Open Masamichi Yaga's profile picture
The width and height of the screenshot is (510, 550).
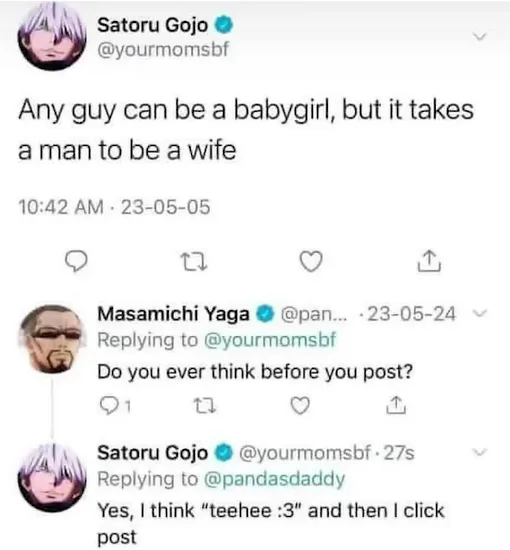[52, 339]
